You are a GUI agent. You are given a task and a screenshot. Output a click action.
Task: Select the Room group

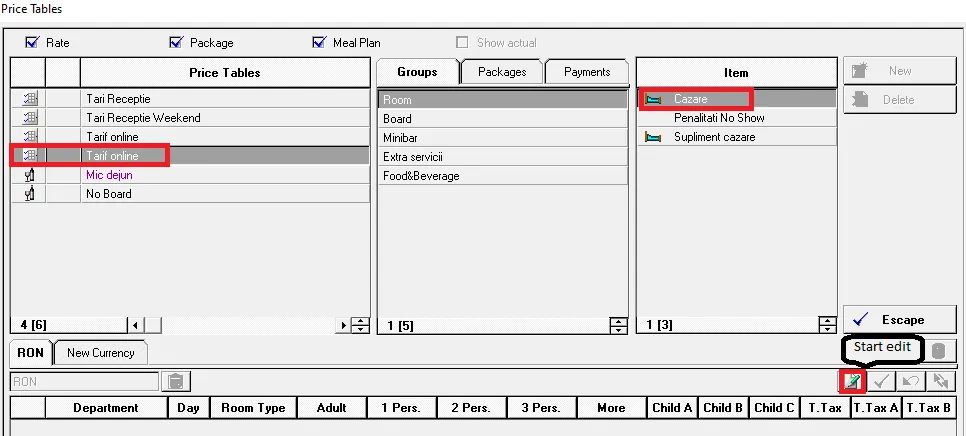coord(503,100)
